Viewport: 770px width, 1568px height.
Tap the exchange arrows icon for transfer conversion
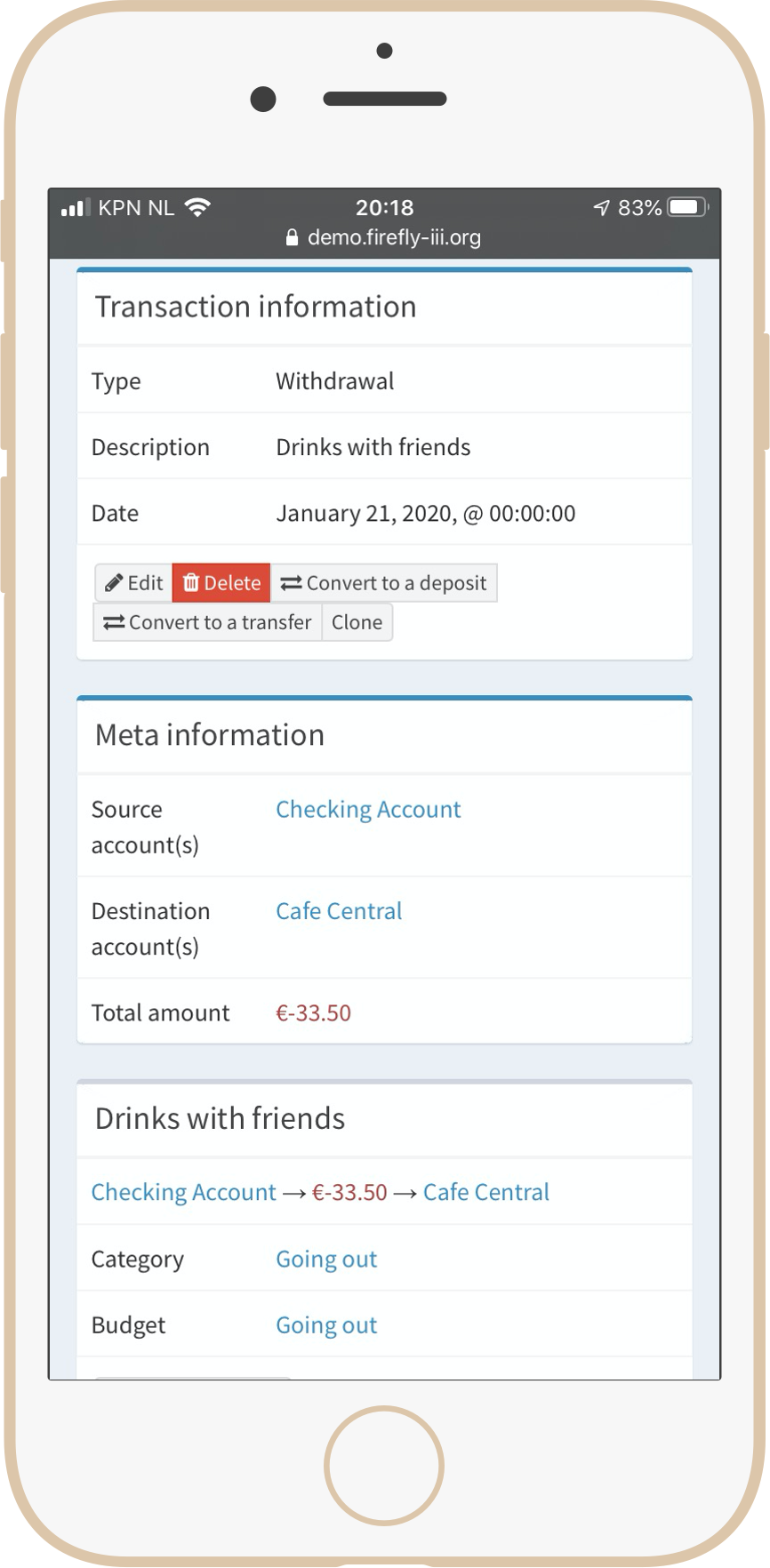coord(113,622)
